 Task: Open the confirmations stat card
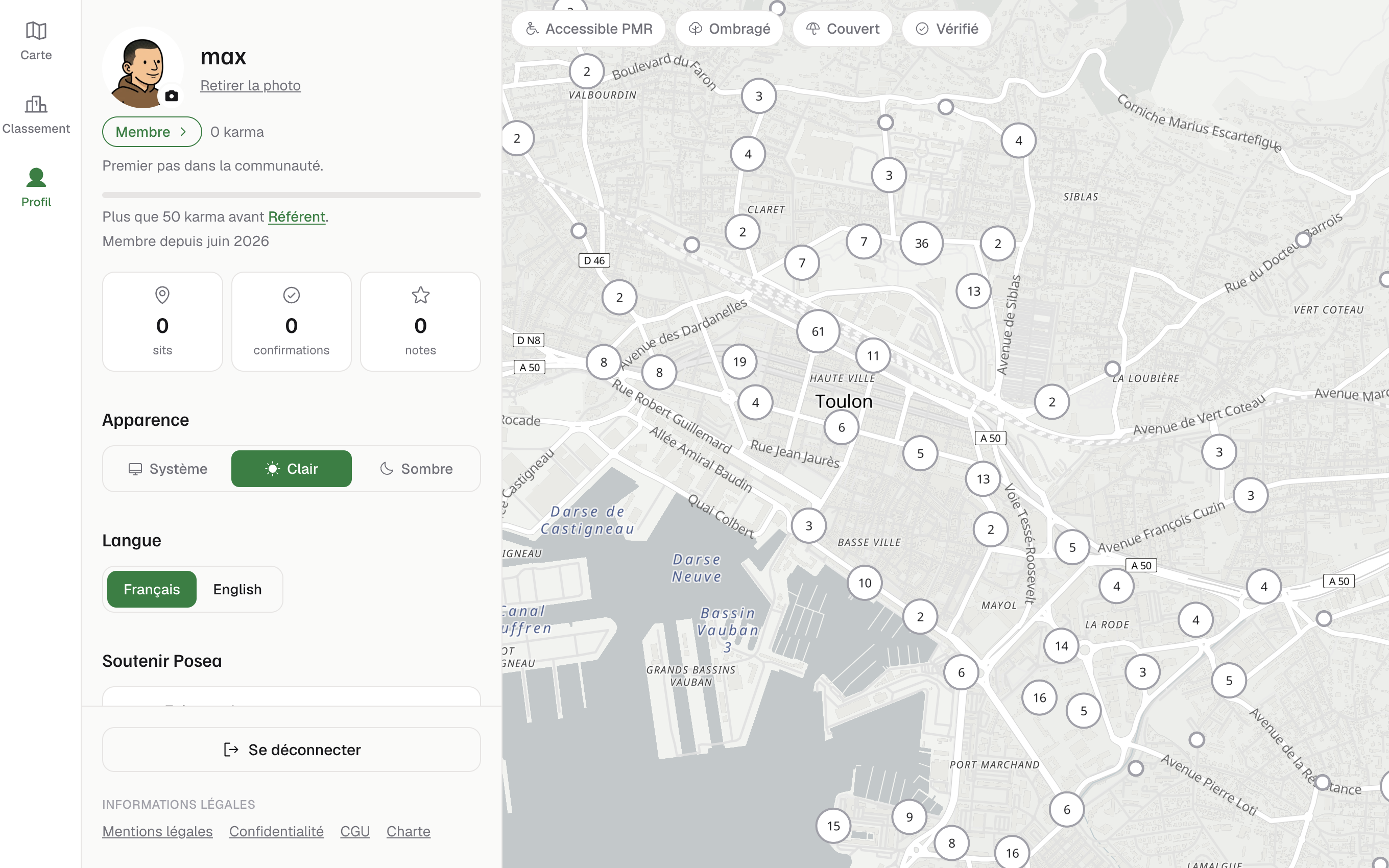click(x=292, y=322)
